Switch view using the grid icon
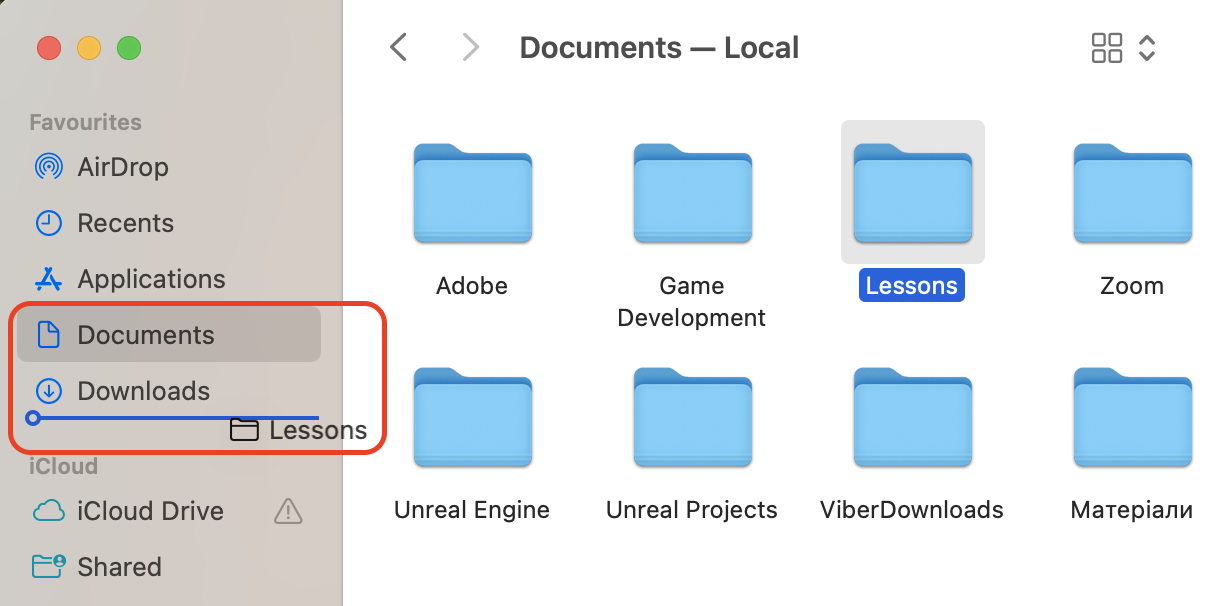Screen dimensions: 1218x606 [1107, 47]
